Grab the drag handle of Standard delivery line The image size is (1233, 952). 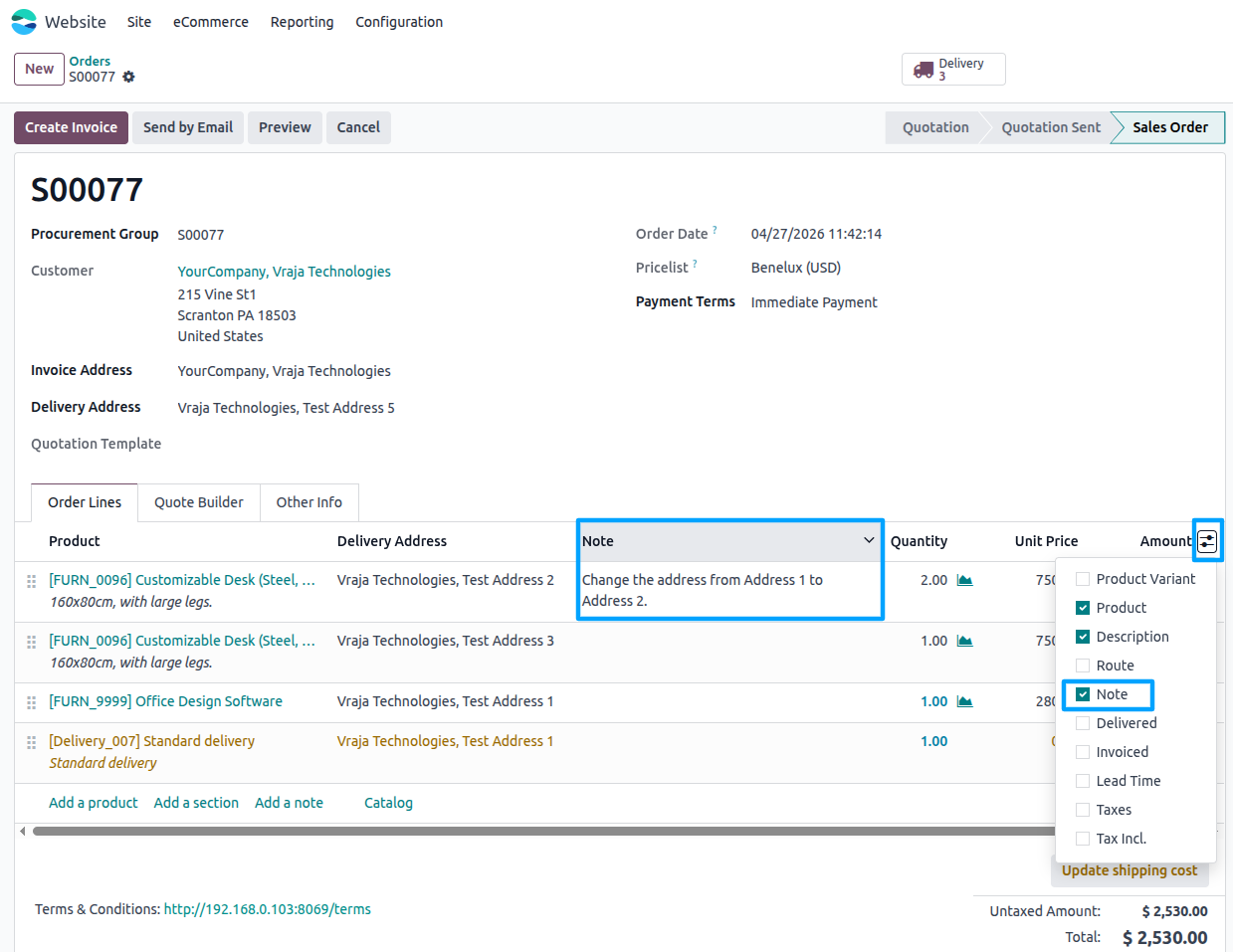pyautogui.click(x=32, y=742)
